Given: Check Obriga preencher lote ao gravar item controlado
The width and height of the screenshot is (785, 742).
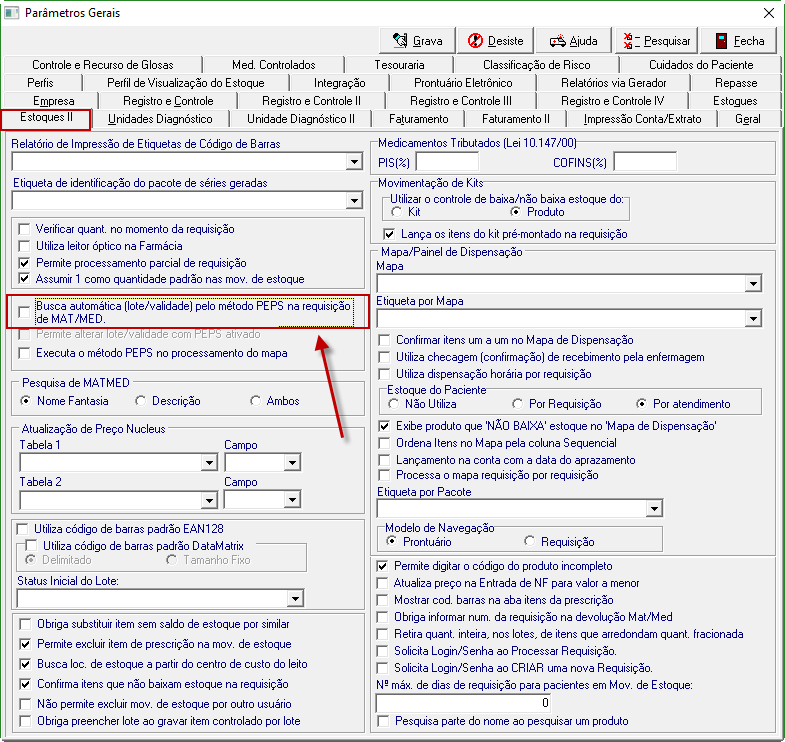Looking at the screenshot, I should pyautogui.click(x=25, y=721).
